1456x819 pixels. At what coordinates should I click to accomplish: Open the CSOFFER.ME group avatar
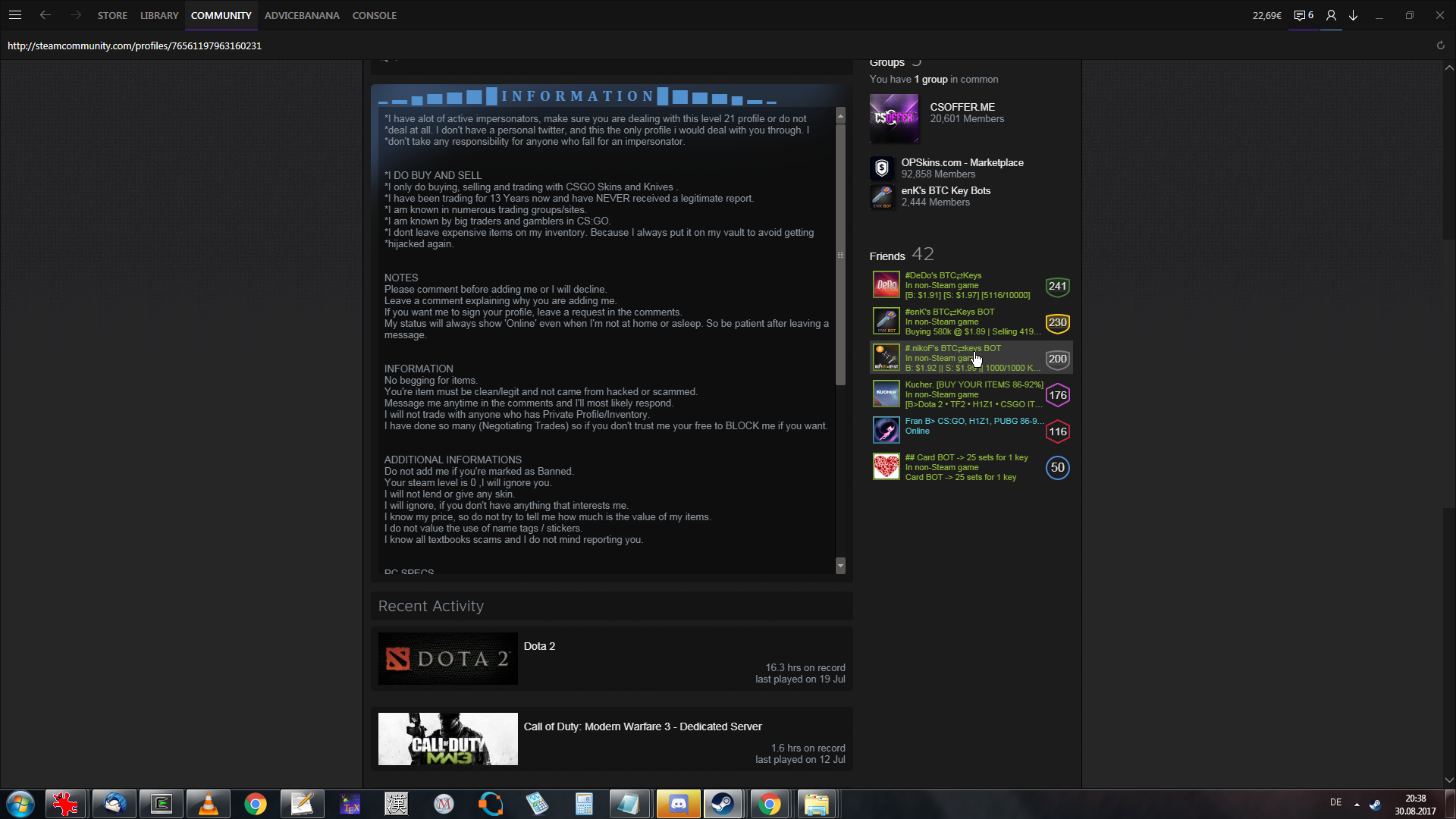point(894,118)
